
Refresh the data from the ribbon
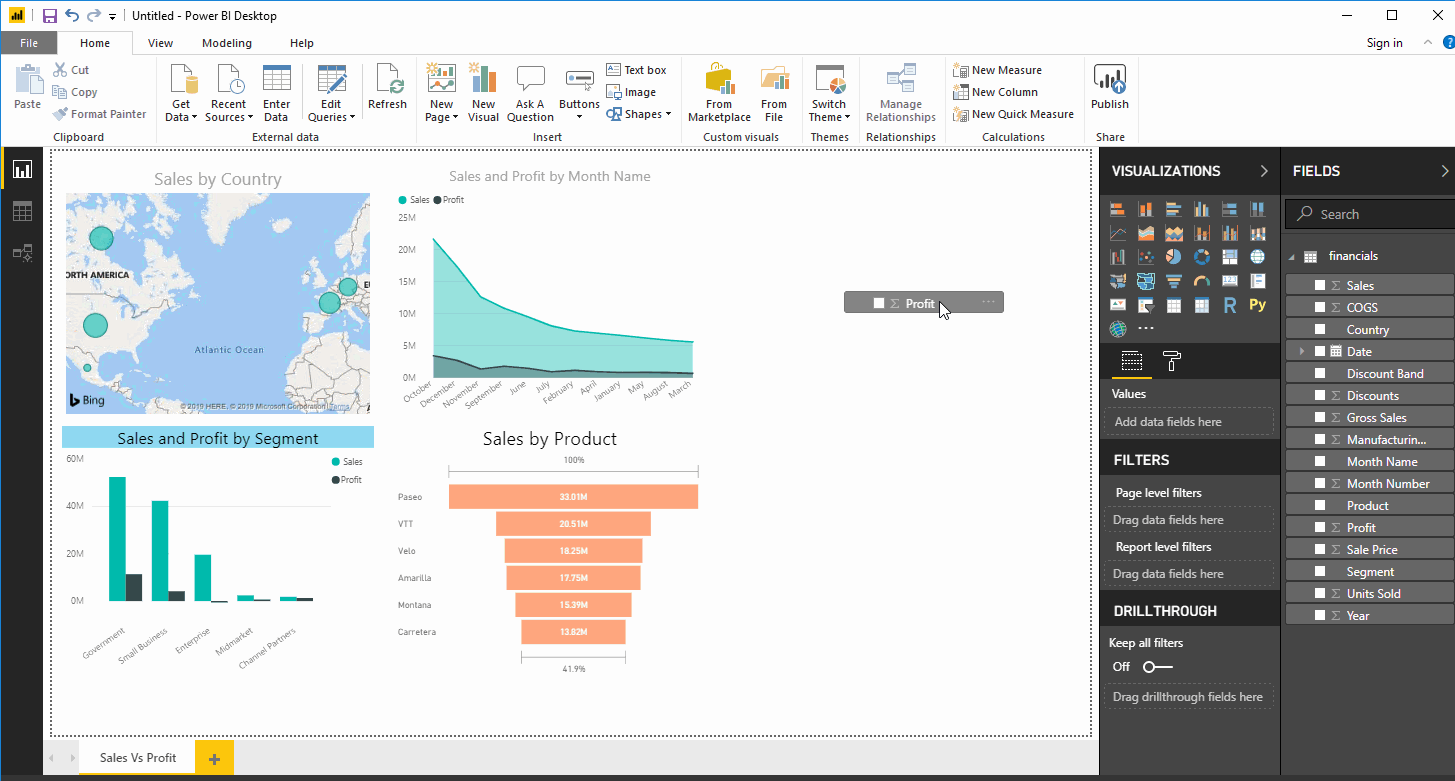pos(387,88)
